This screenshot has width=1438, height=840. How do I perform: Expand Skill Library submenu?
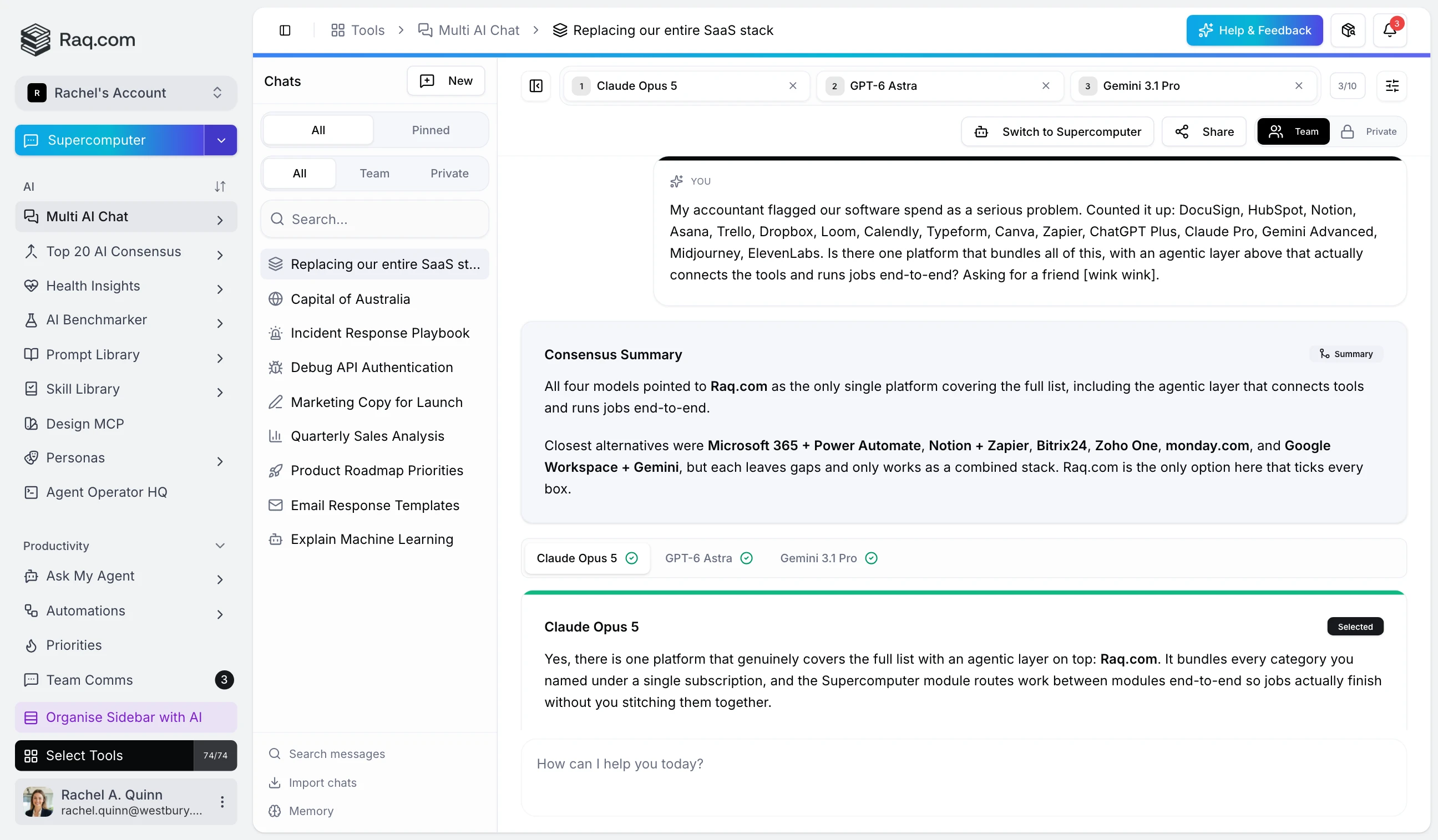220,393
